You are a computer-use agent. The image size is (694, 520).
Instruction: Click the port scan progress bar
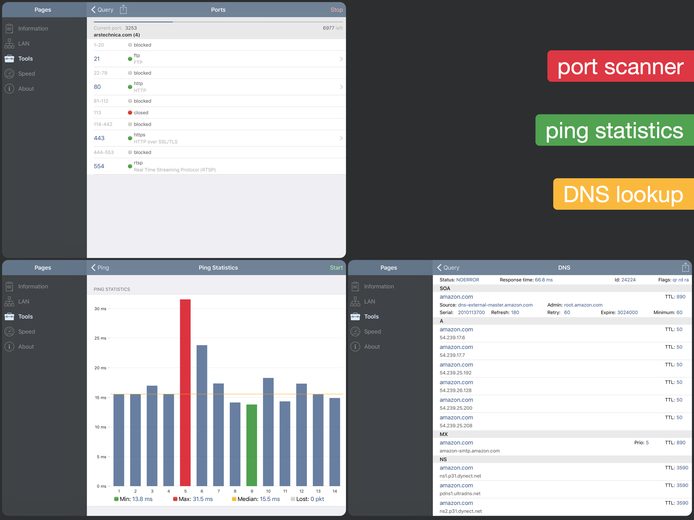[x=218, y=21]
